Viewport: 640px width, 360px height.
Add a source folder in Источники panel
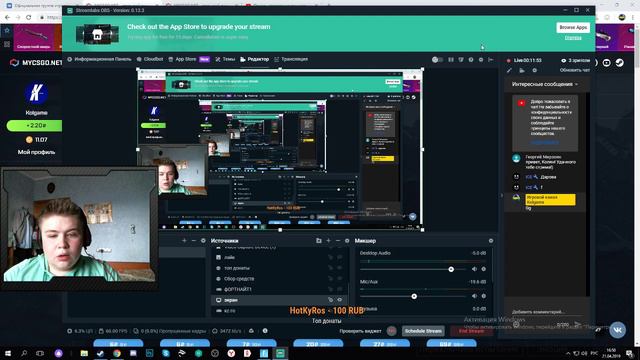click(x=319, y=241)
